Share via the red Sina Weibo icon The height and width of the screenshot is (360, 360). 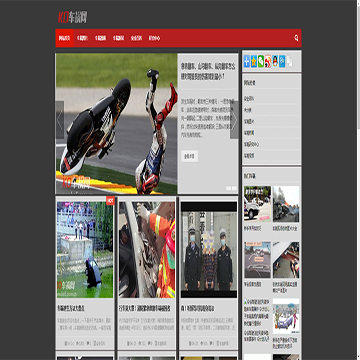(268, 61)
